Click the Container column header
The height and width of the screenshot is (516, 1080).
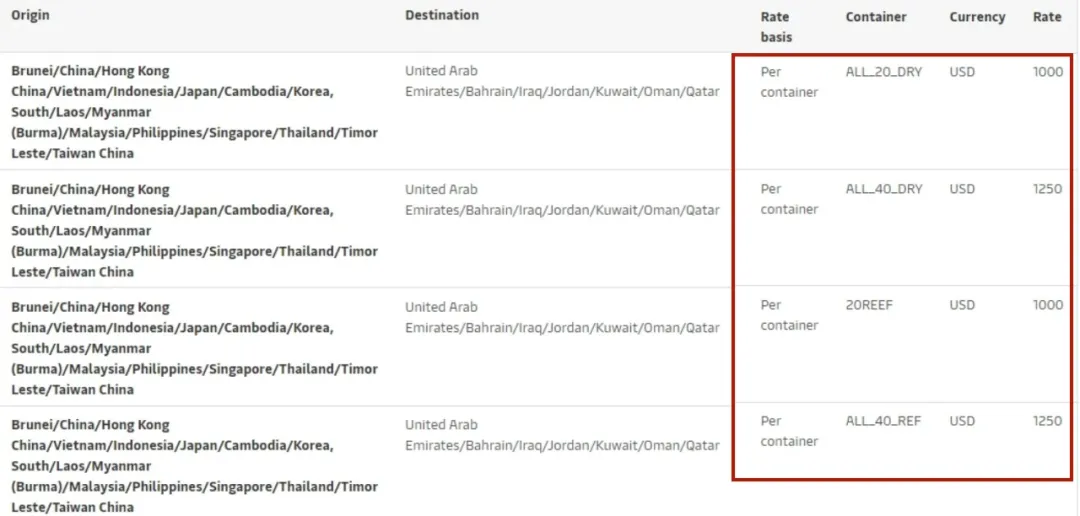coord(876,17)
